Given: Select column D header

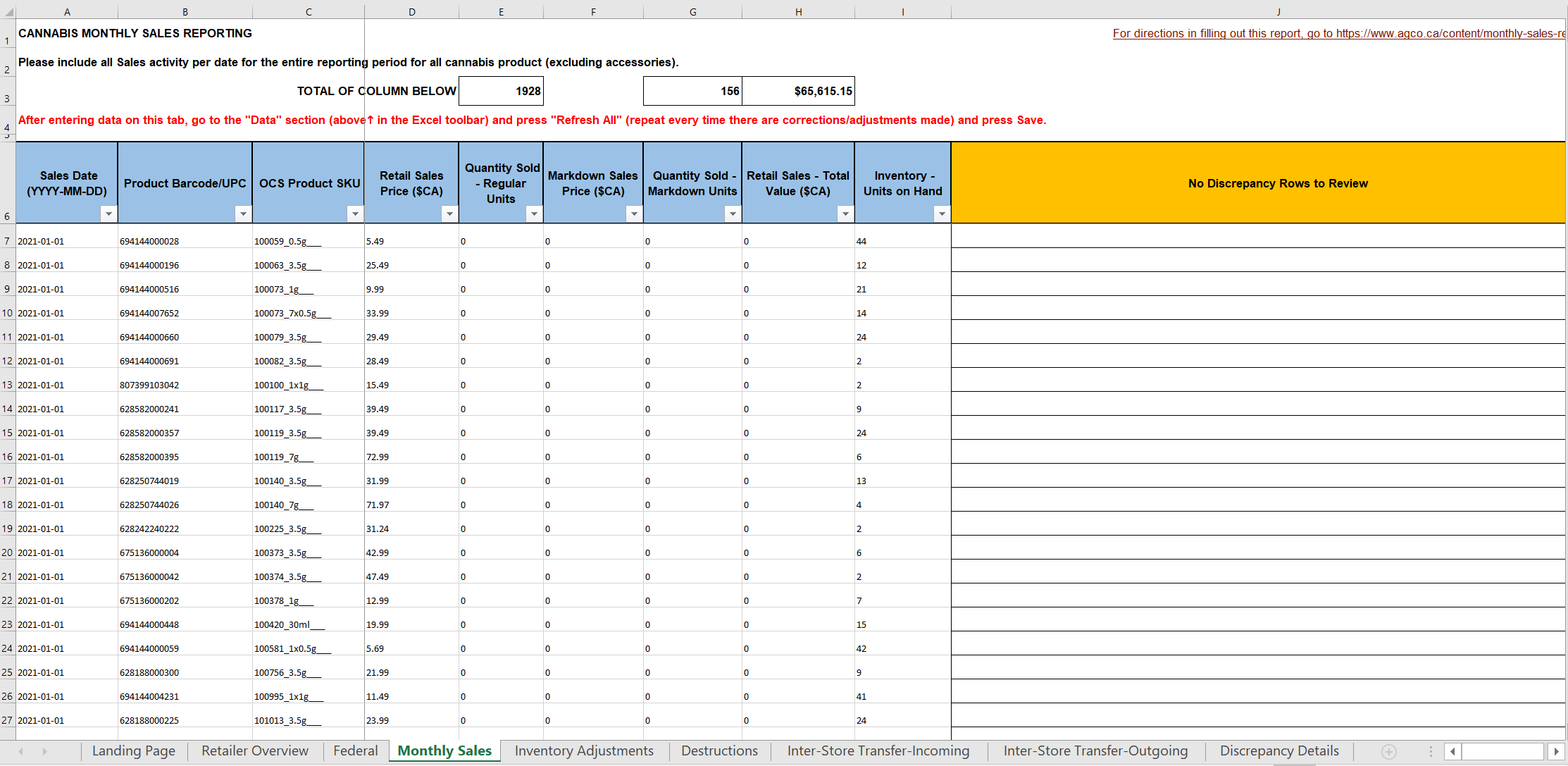Looking at the screenshot, I should click(411, 12).
